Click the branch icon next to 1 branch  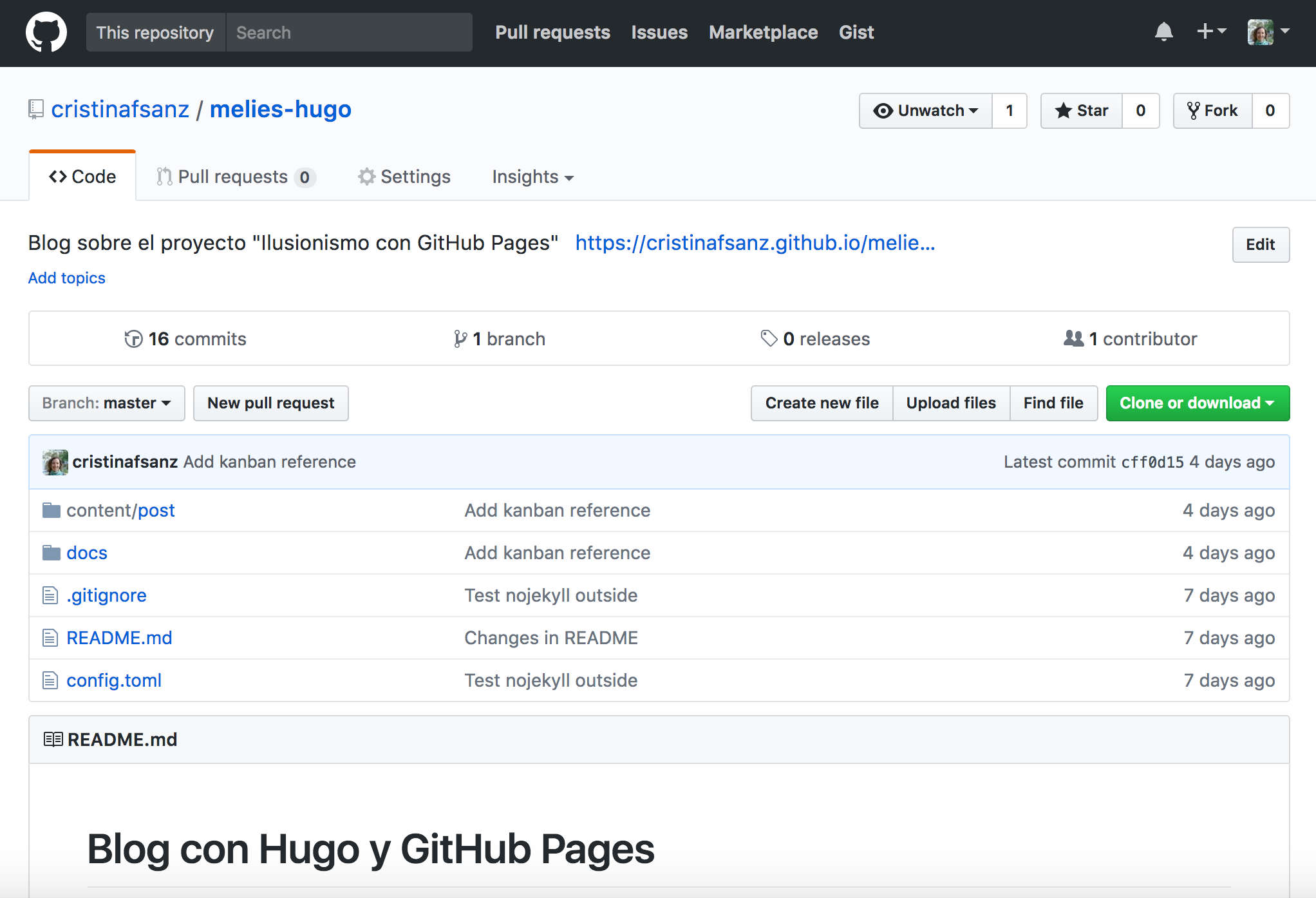pyautogui.click(x=460, y=339)
